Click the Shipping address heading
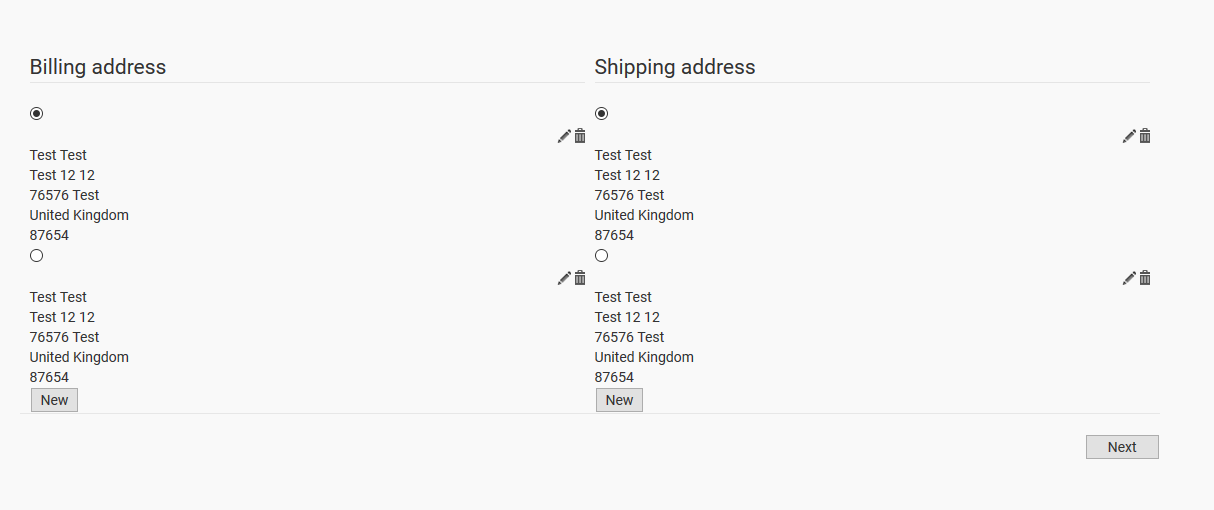1214x510 pixels. (675, 67)
